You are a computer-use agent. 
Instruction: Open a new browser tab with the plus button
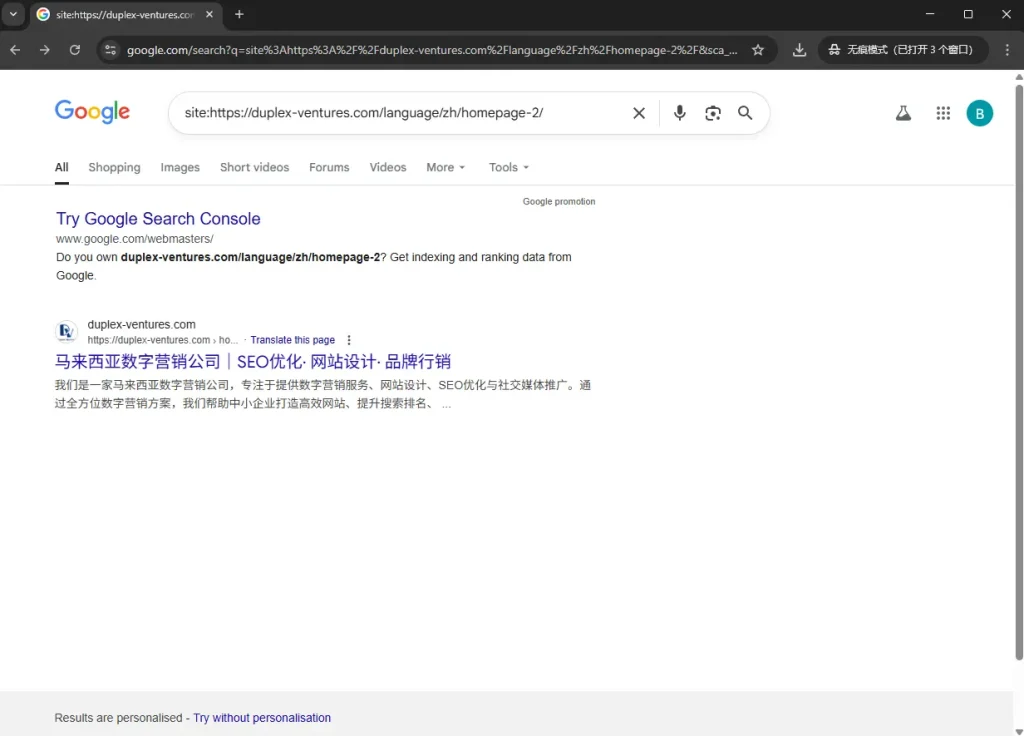point(238,15)
